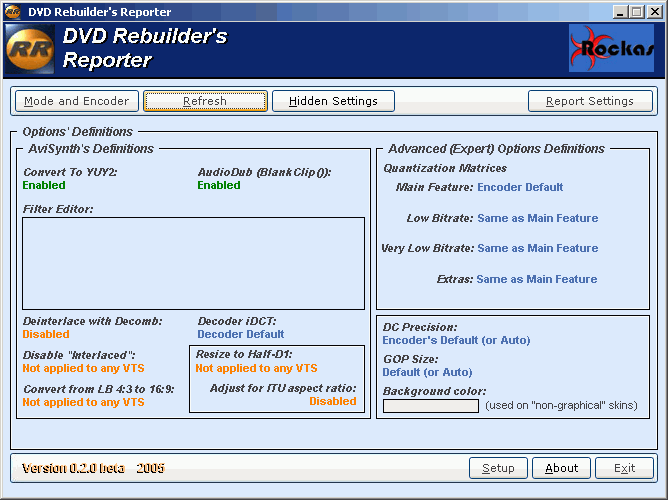668x500 pixels.
Task: Click 'Decoder Default' under Decoder iDCT
Action: click(x=240, y=334)
